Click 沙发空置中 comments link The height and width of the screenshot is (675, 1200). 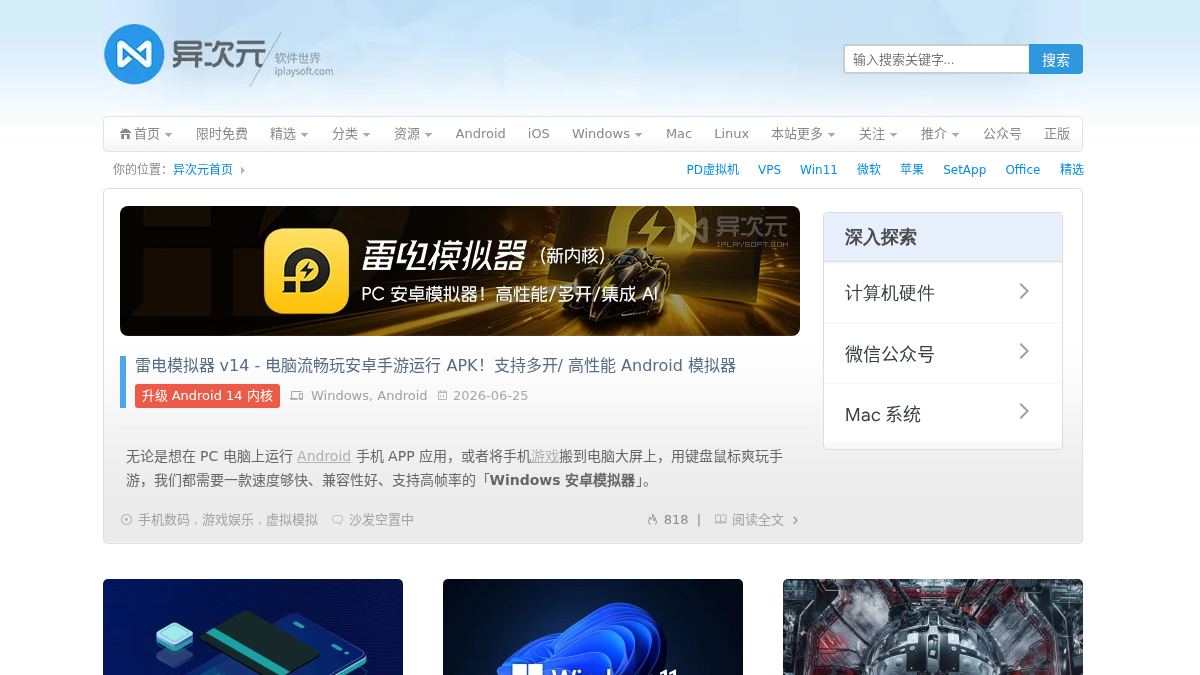coord(381,520)
